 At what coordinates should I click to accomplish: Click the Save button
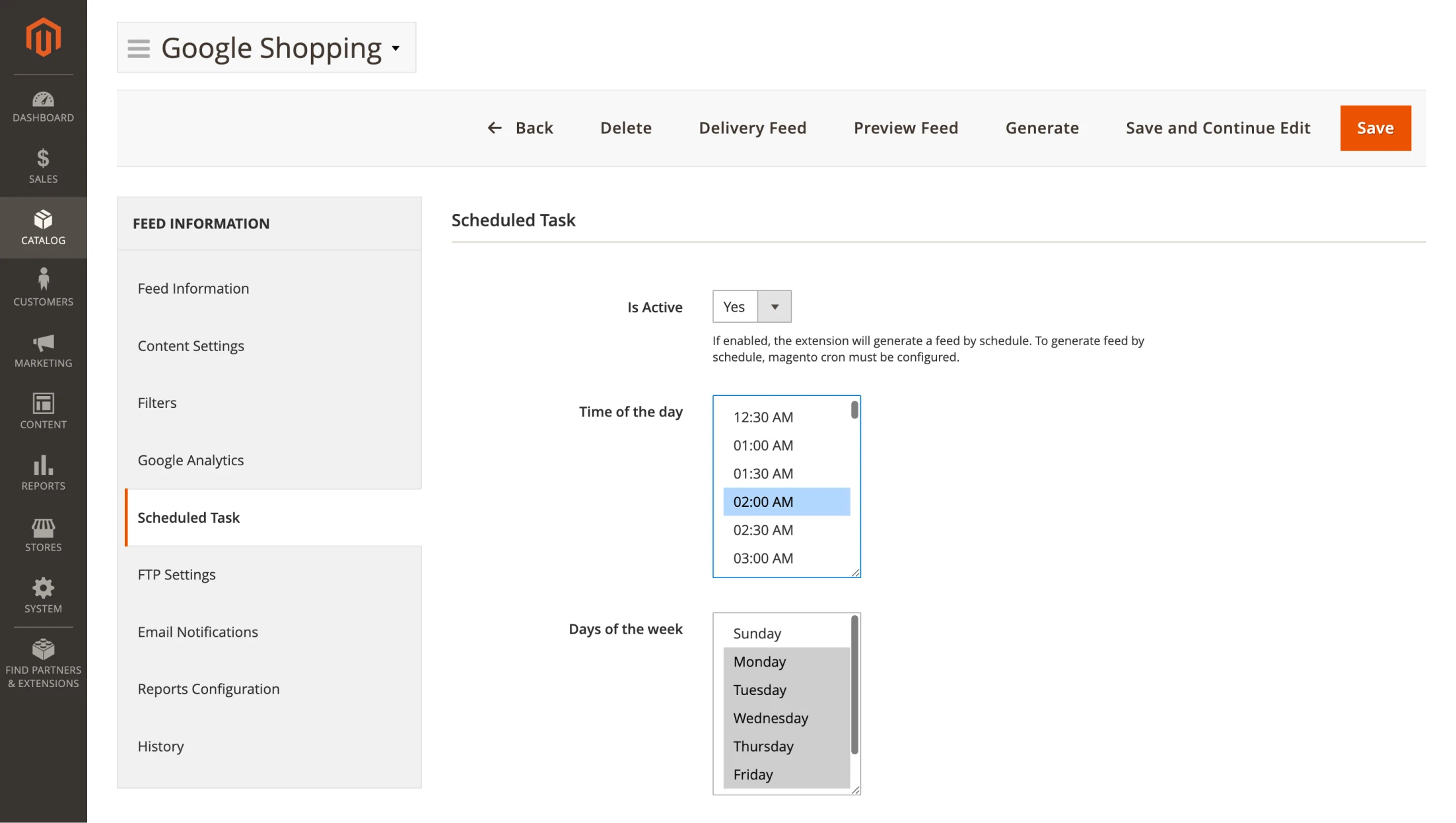coord(1375,128)
